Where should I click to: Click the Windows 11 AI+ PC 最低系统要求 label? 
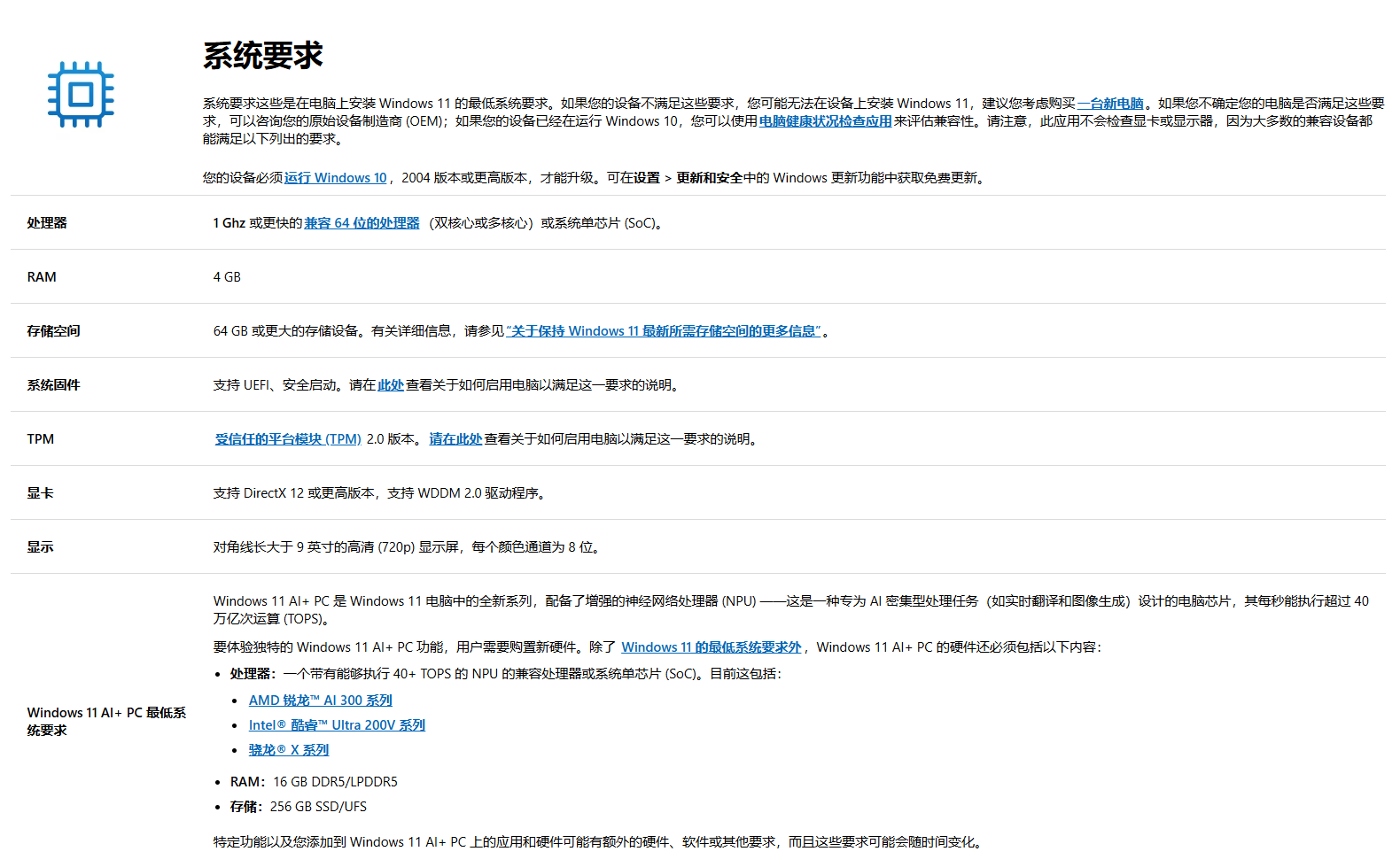pos(106,722)
